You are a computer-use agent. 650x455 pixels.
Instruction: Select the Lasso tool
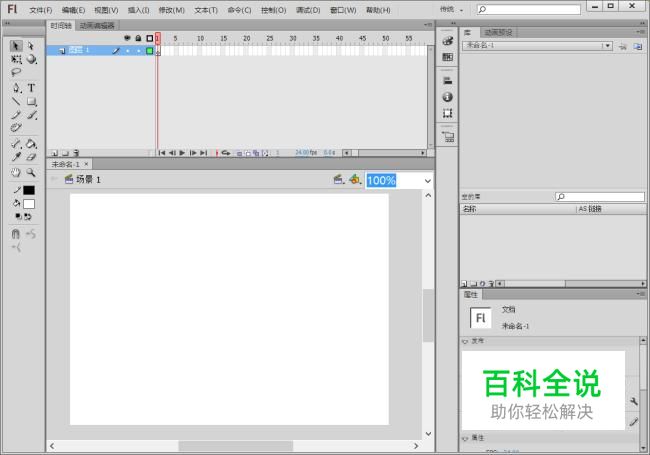pos(16,73)
